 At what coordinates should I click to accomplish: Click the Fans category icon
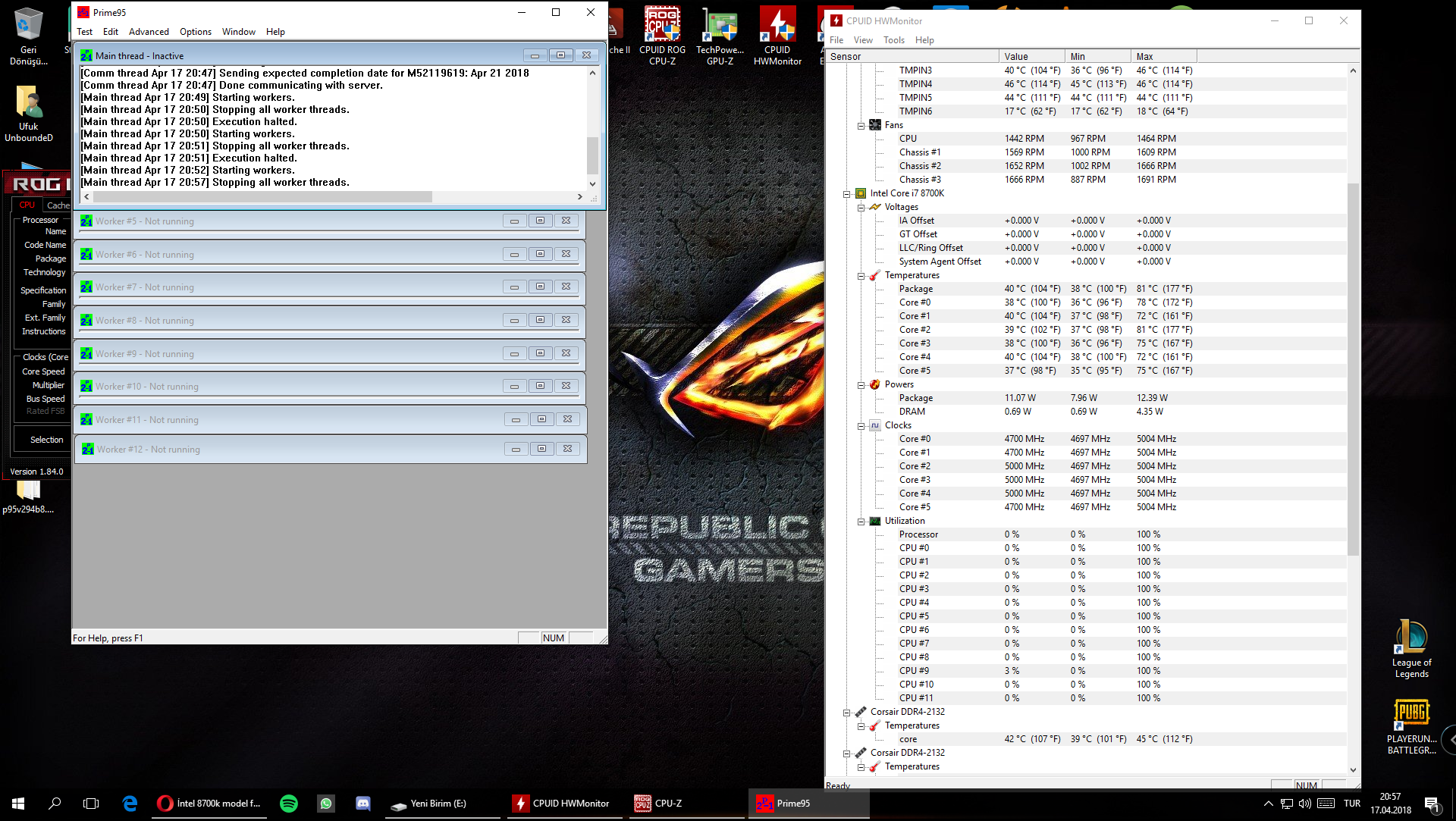pyautogui.click(x=875, y=125)
